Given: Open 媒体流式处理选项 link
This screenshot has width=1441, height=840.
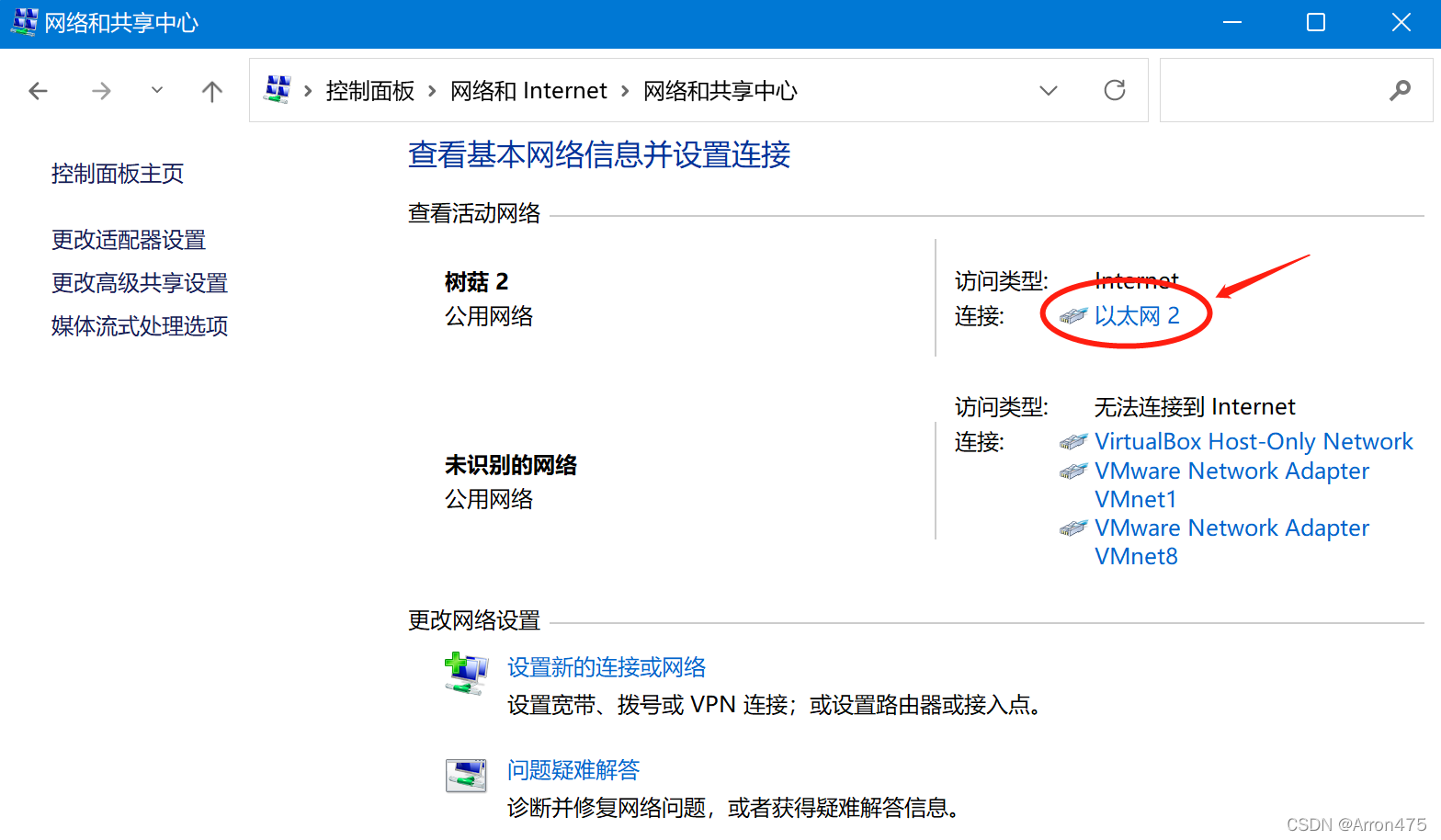Looking at the screenshot, I should point(140,326).
